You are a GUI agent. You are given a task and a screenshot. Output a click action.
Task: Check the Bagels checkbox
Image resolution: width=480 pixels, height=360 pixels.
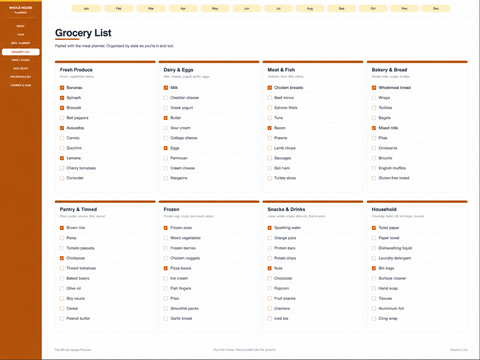(x=374, y=118)
